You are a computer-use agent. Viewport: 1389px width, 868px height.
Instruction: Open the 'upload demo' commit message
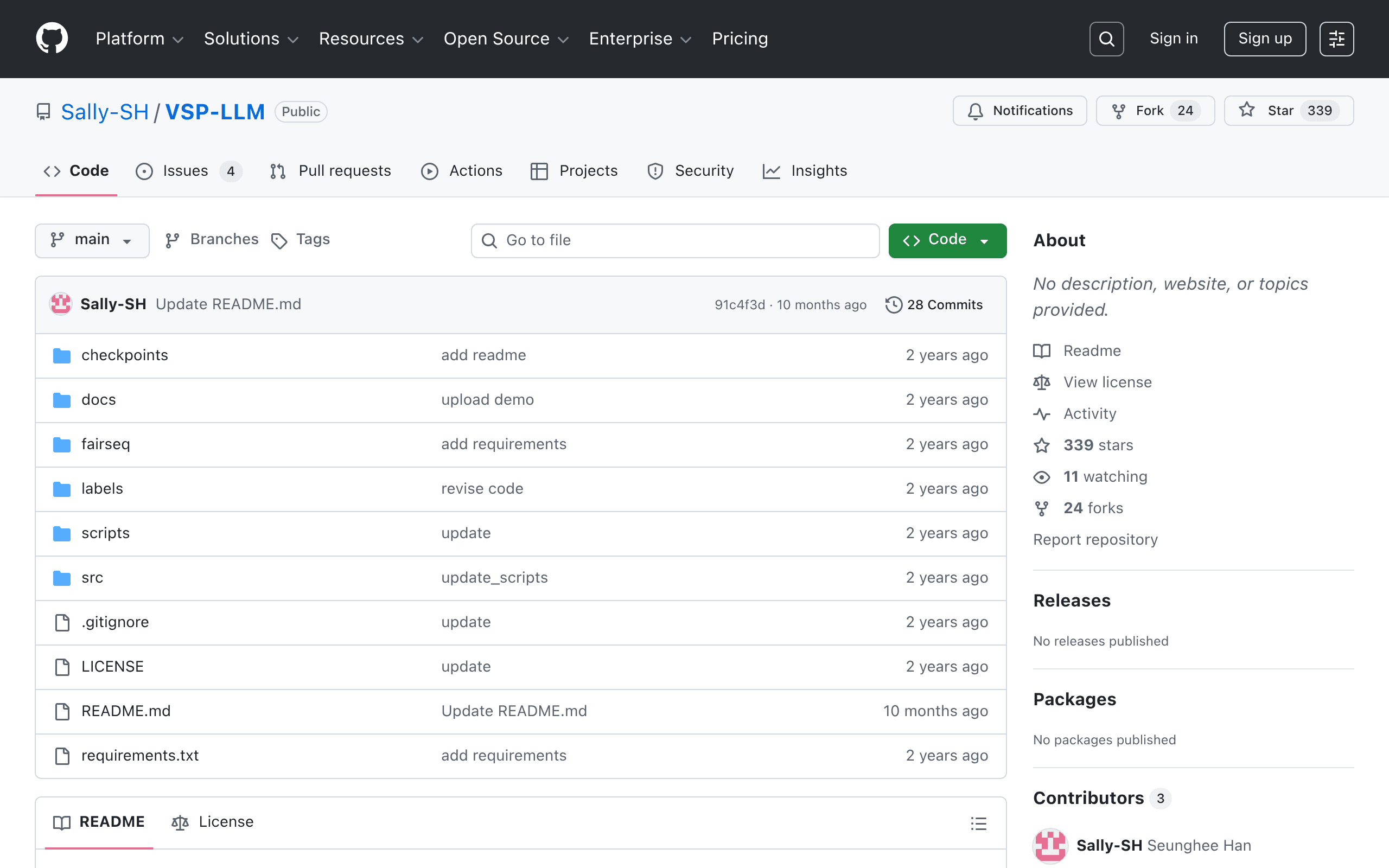coord(487,400)
